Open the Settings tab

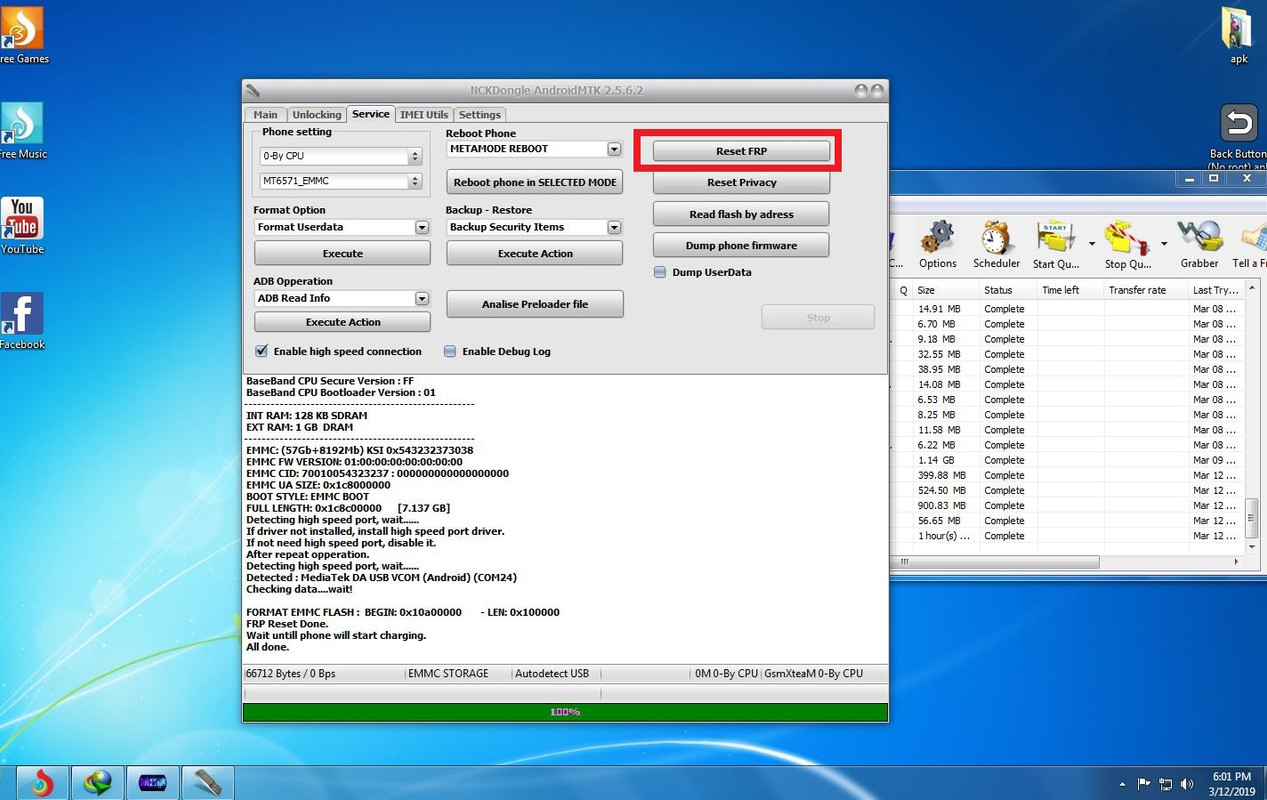click(x=480, y=115)
